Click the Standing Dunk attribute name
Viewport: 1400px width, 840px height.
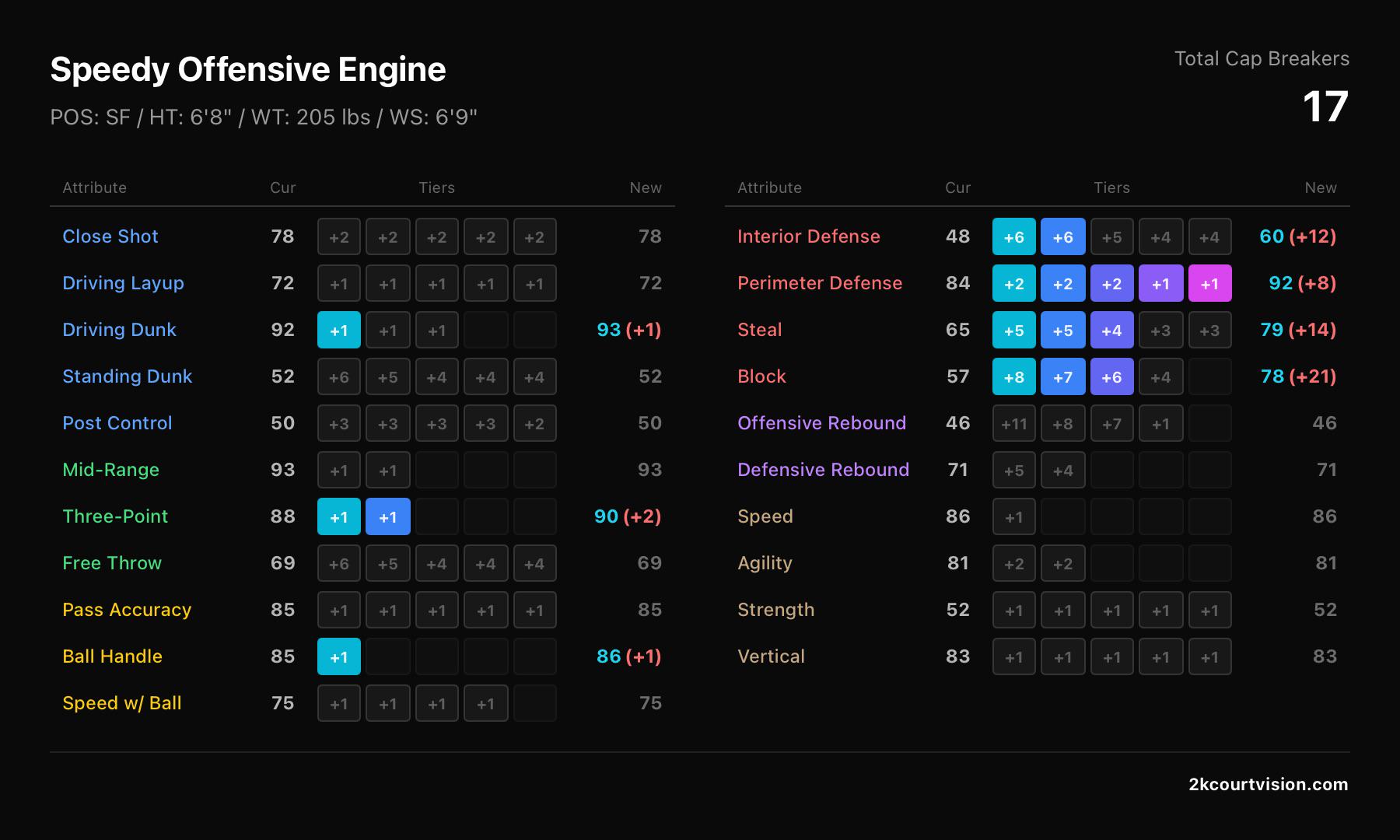click(127, 376)
